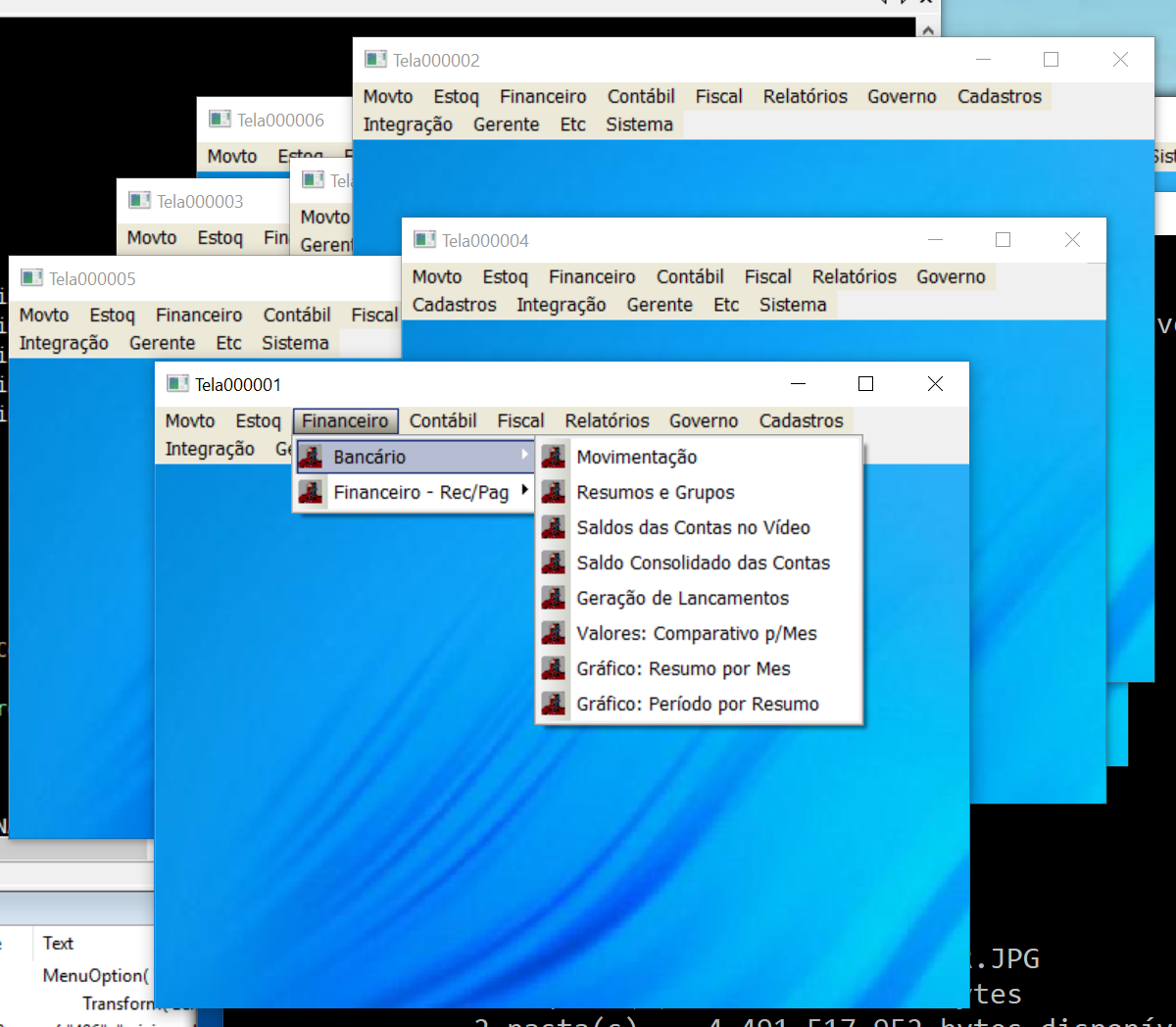Expand the Financeiro - Rec/Pag submenu arrow
Viewport: 1176px width, 1027px height.
pyautogui.click(x=524, y=491)
